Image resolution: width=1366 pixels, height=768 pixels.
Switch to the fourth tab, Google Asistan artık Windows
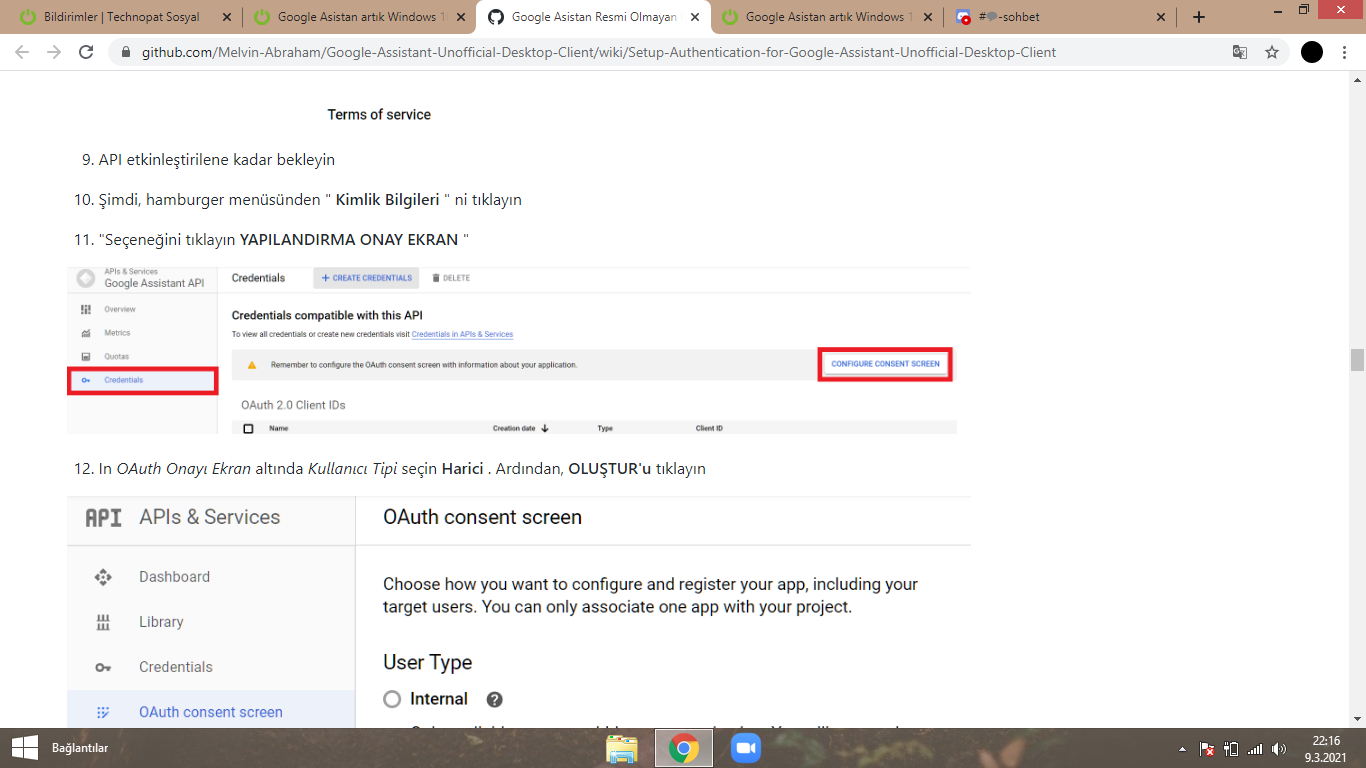[825, 17]
